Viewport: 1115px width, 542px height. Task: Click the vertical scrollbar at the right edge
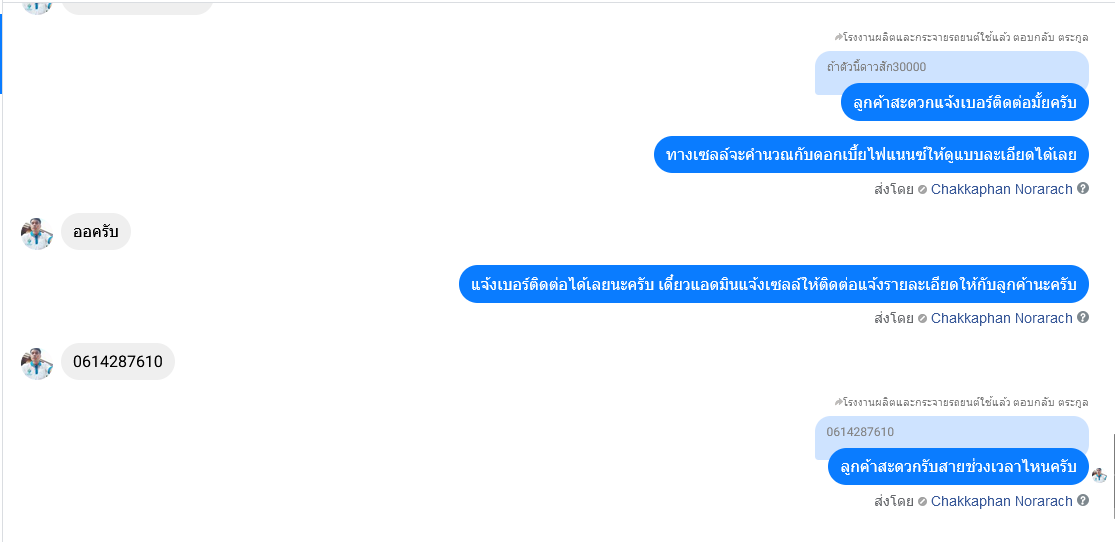(1114, 475)
